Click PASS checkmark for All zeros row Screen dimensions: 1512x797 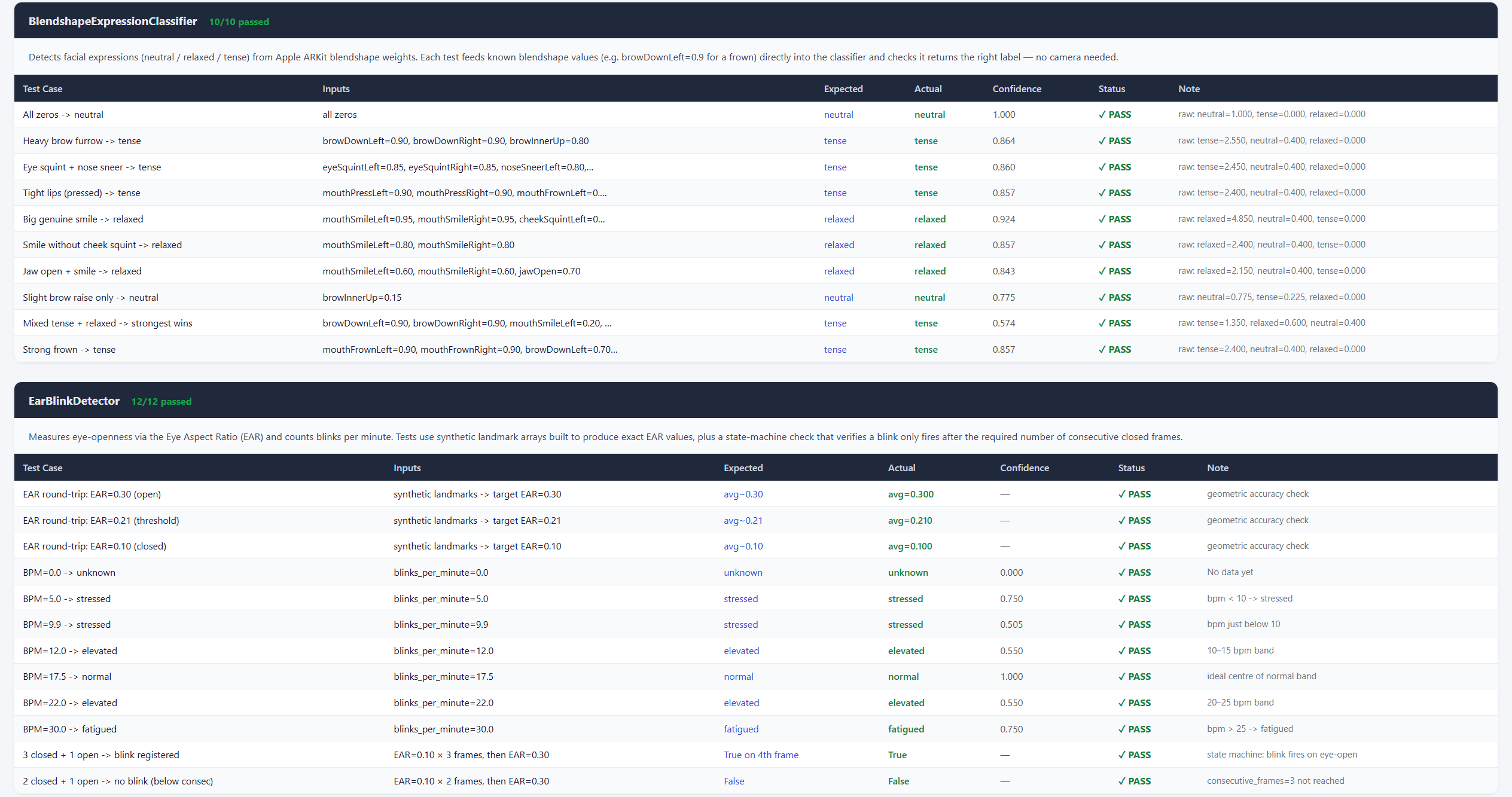tap(1115, 115)
